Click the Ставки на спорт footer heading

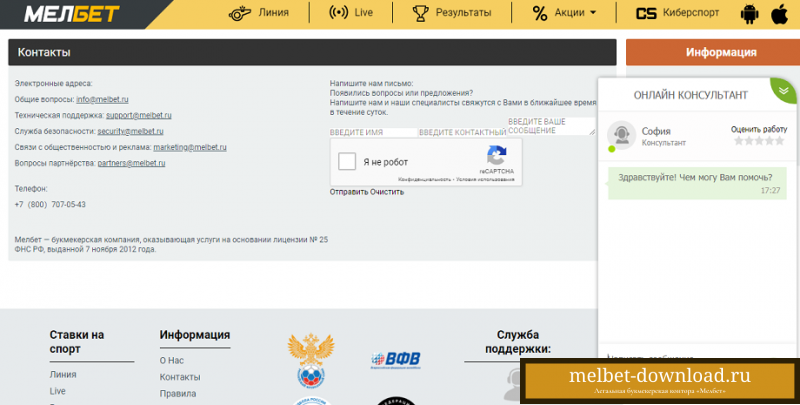click(77, 342)
